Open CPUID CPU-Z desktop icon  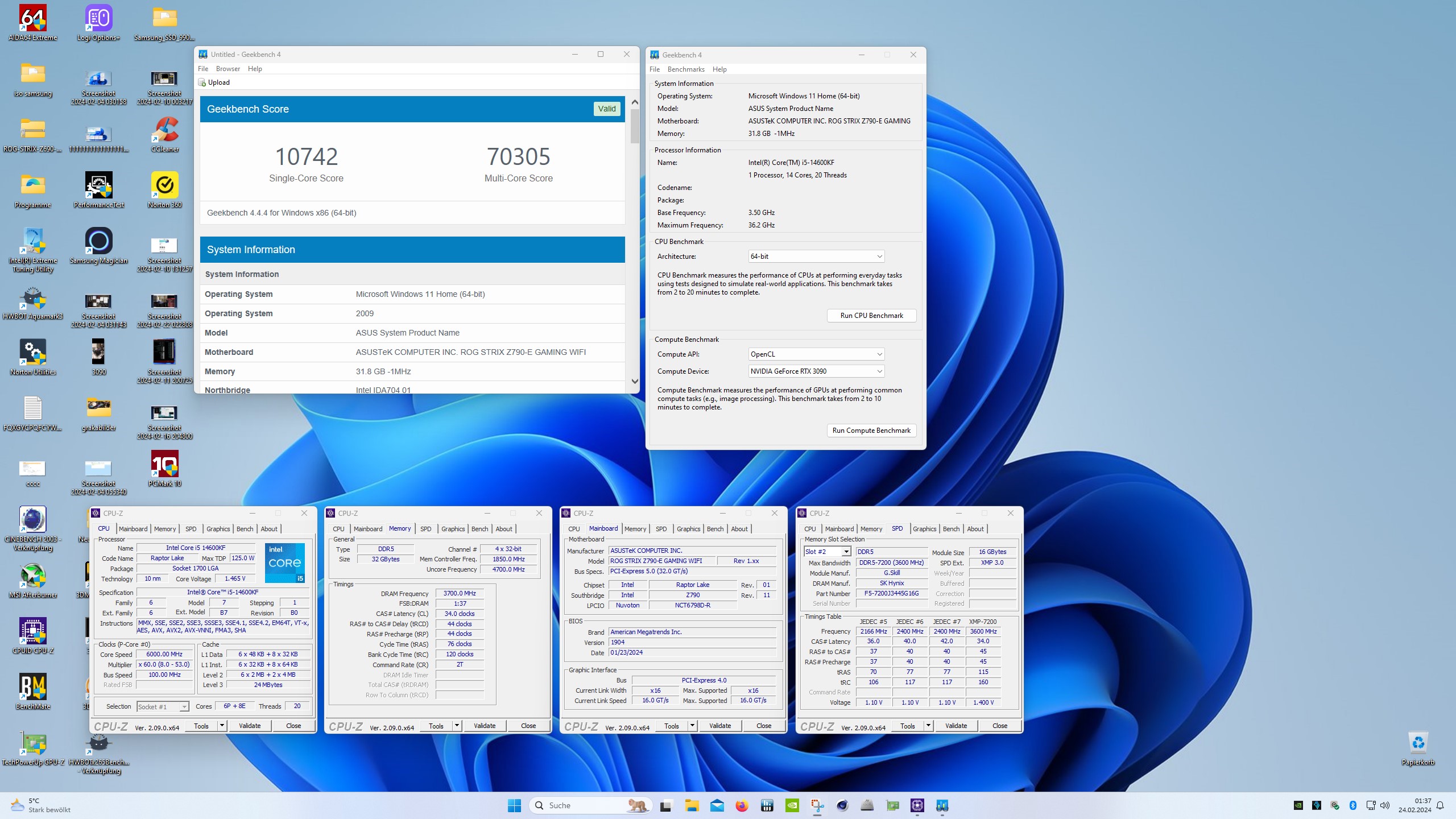tap(32, 636)
